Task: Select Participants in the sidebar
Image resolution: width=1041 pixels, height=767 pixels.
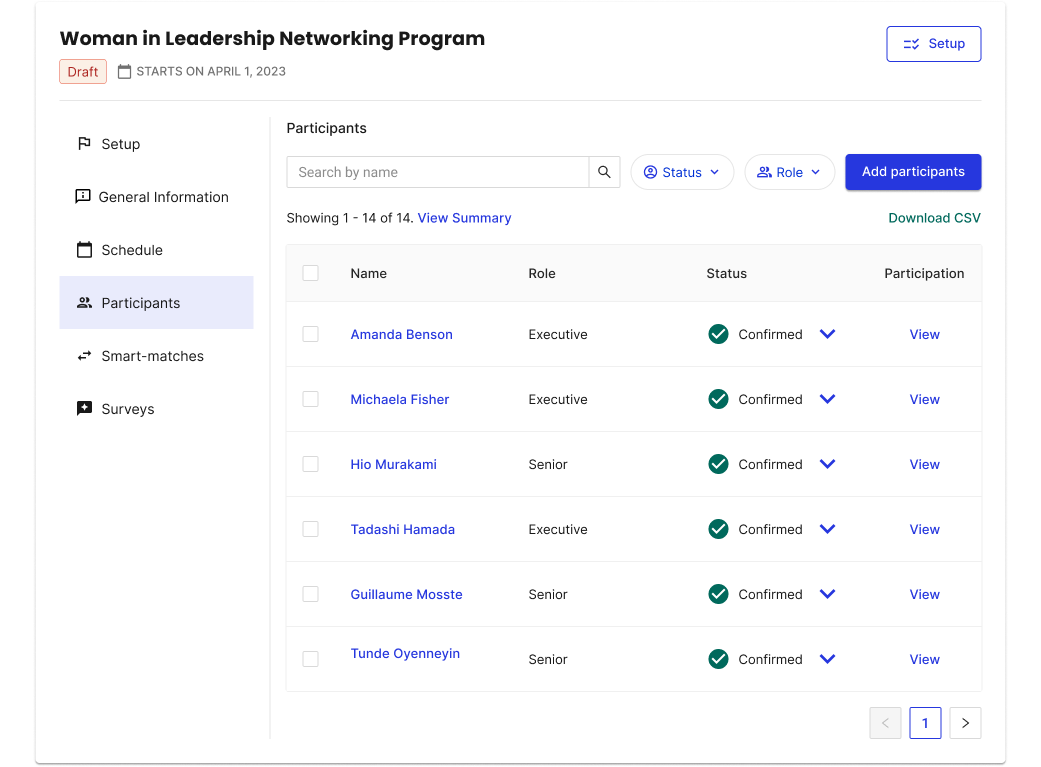Action: pyautogui.click(x=156, y=303)
